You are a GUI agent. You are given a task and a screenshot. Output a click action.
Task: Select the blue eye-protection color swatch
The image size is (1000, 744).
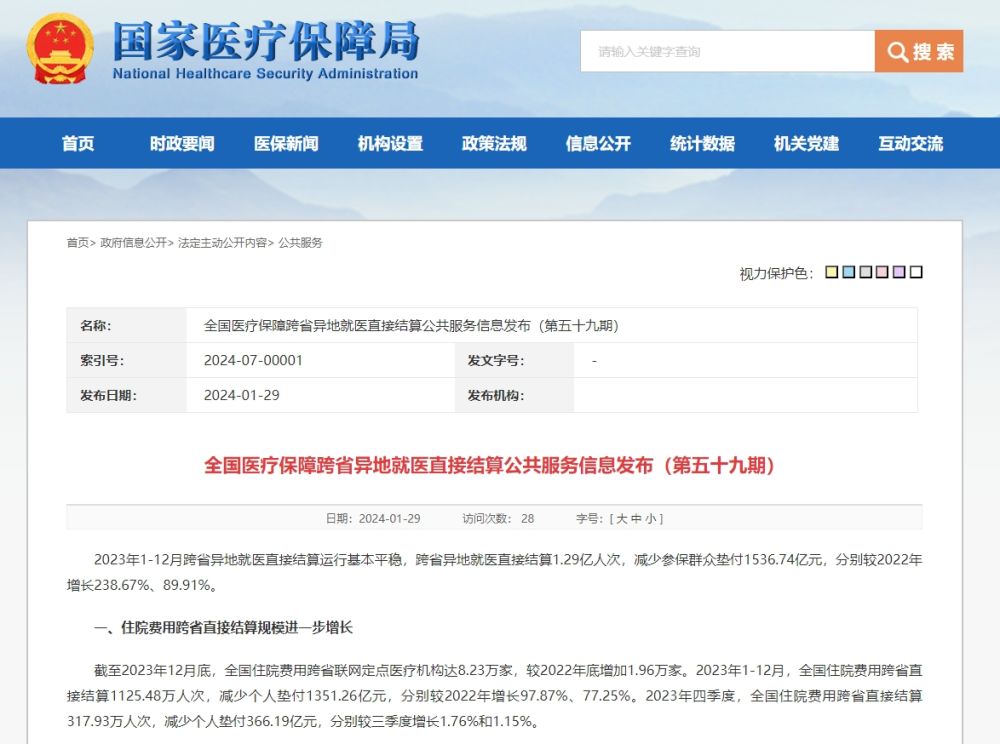(849, 272)
